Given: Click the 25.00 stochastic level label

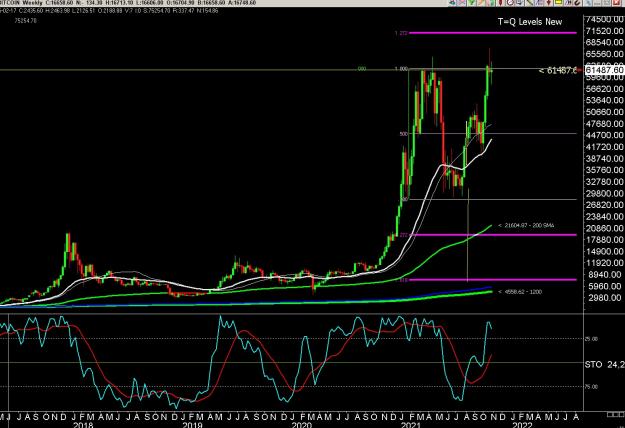Looking at the screenshot, I should click(591, 339).
